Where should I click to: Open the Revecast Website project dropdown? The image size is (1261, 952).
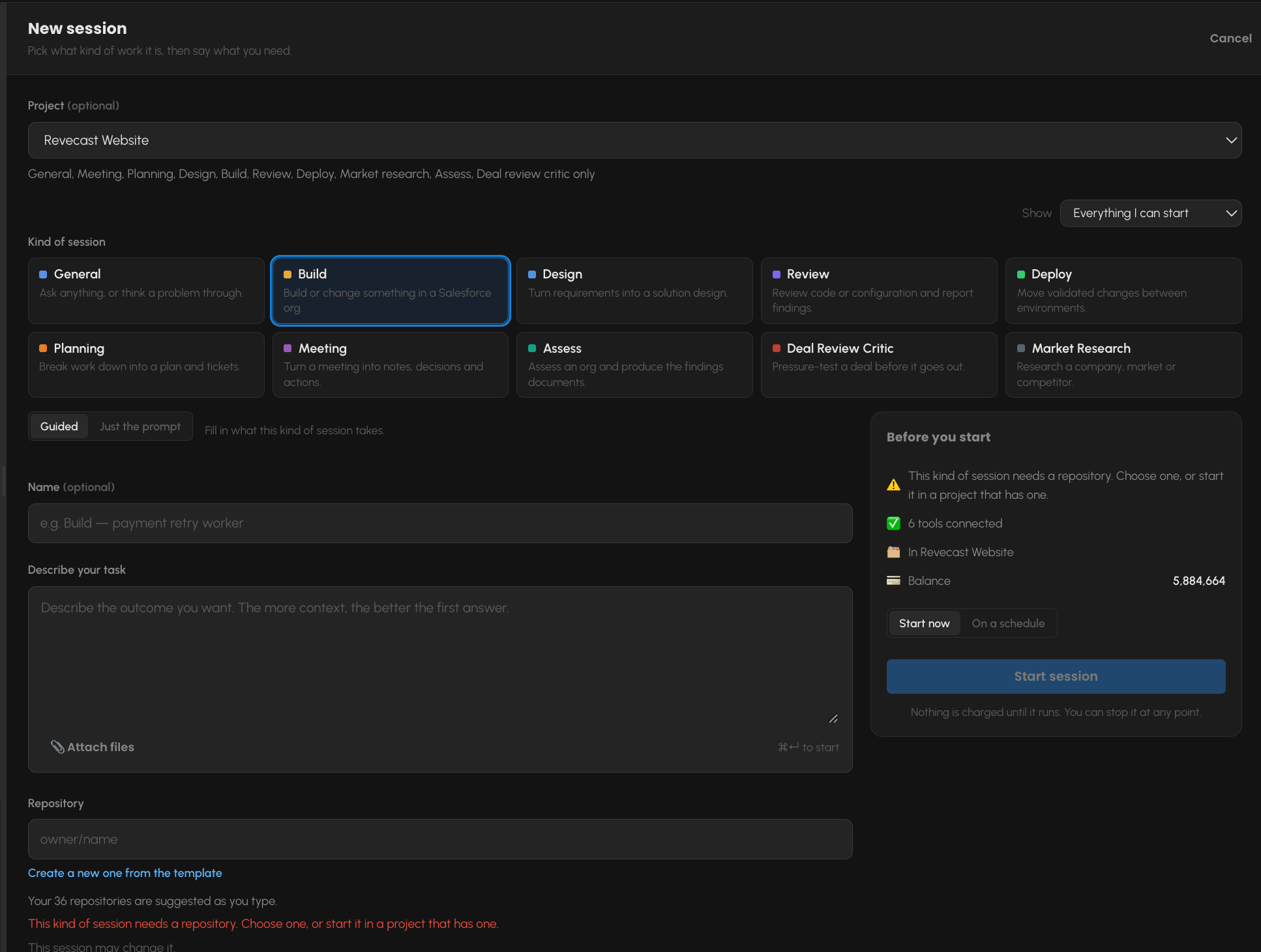634,140
